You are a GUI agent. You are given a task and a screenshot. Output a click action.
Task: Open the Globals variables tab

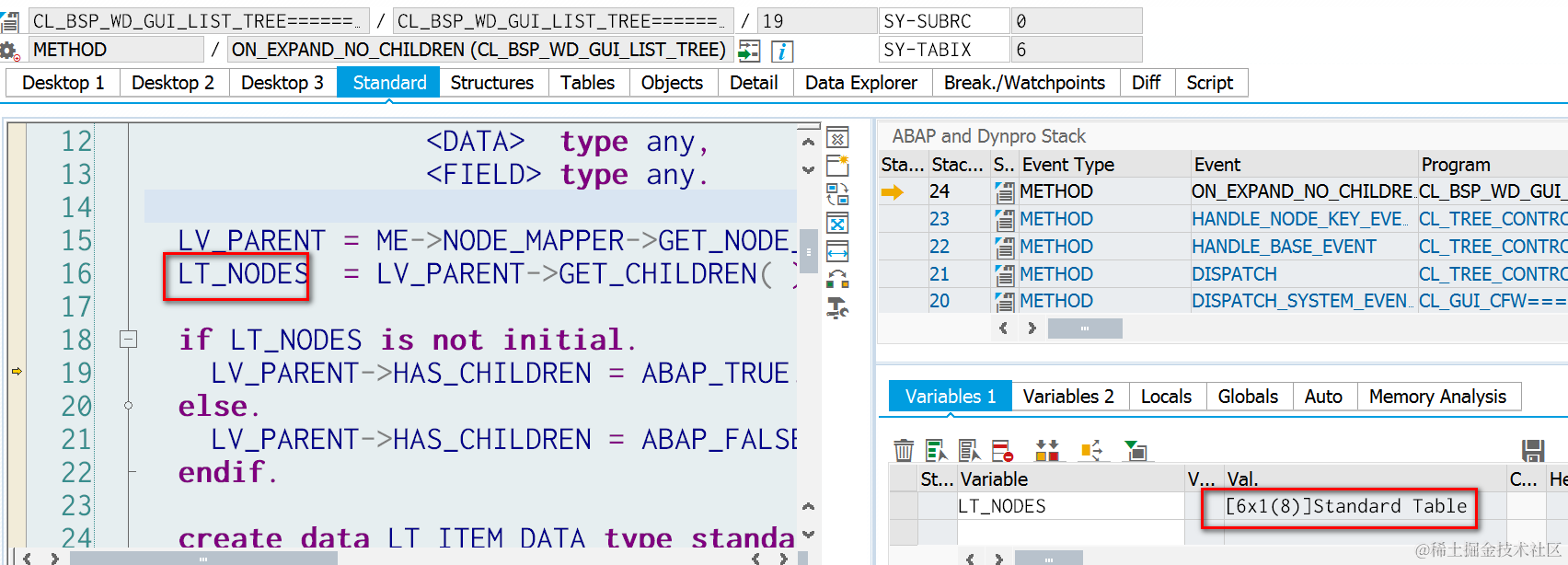1249,397
